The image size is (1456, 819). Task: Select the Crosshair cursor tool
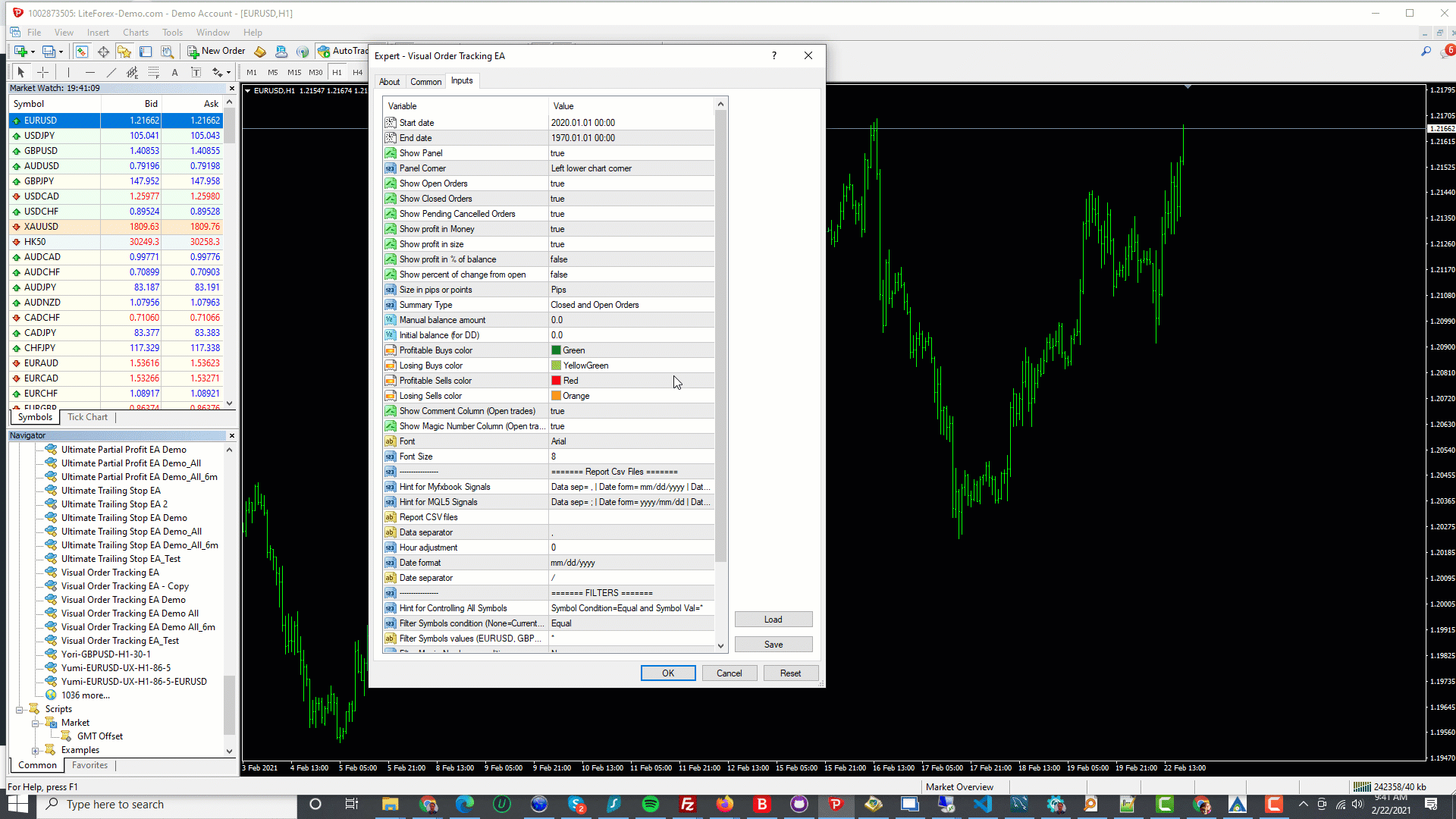pos(43,72)
